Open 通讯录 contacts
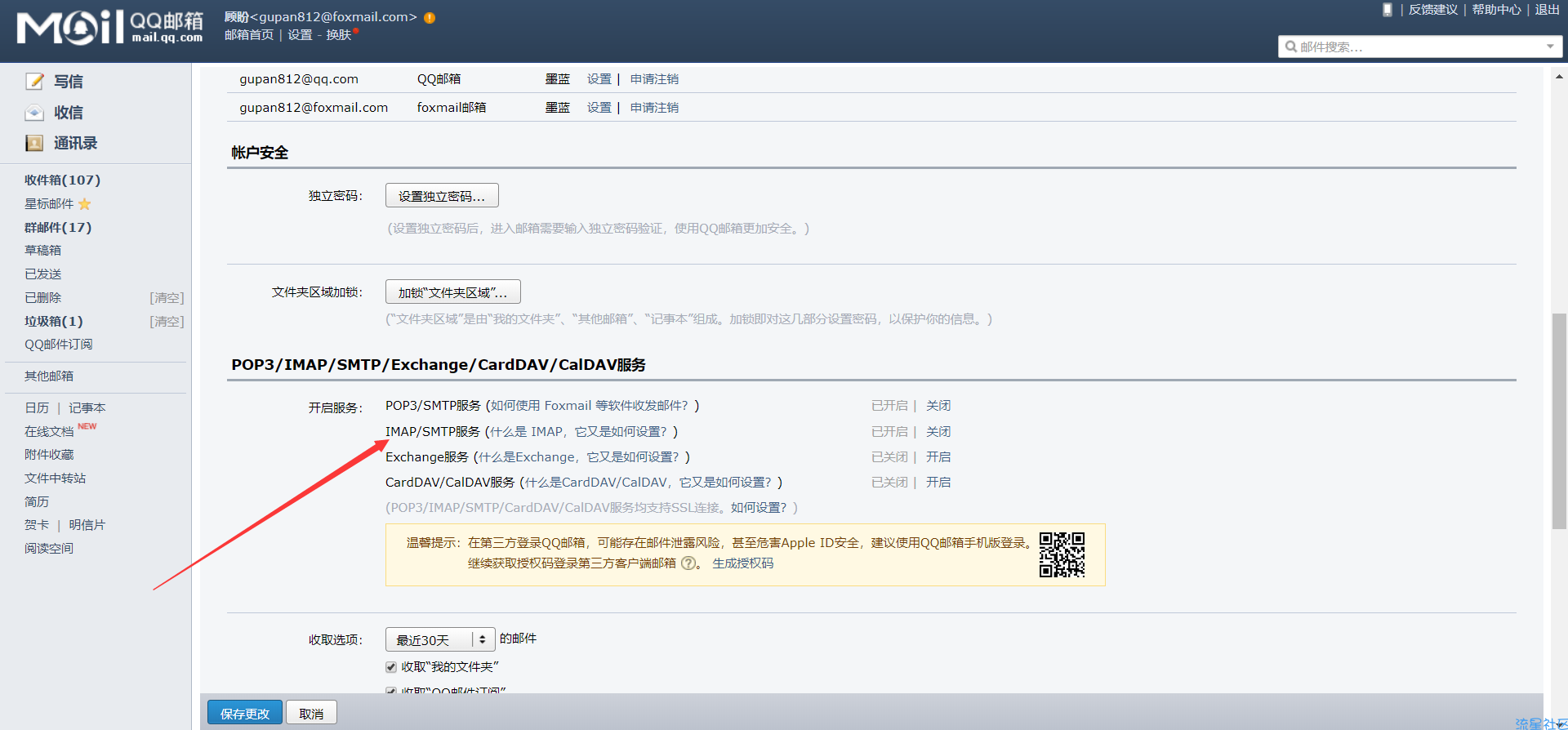The height and width of the screenshot is (730, 1568). [x=76, y=143]
